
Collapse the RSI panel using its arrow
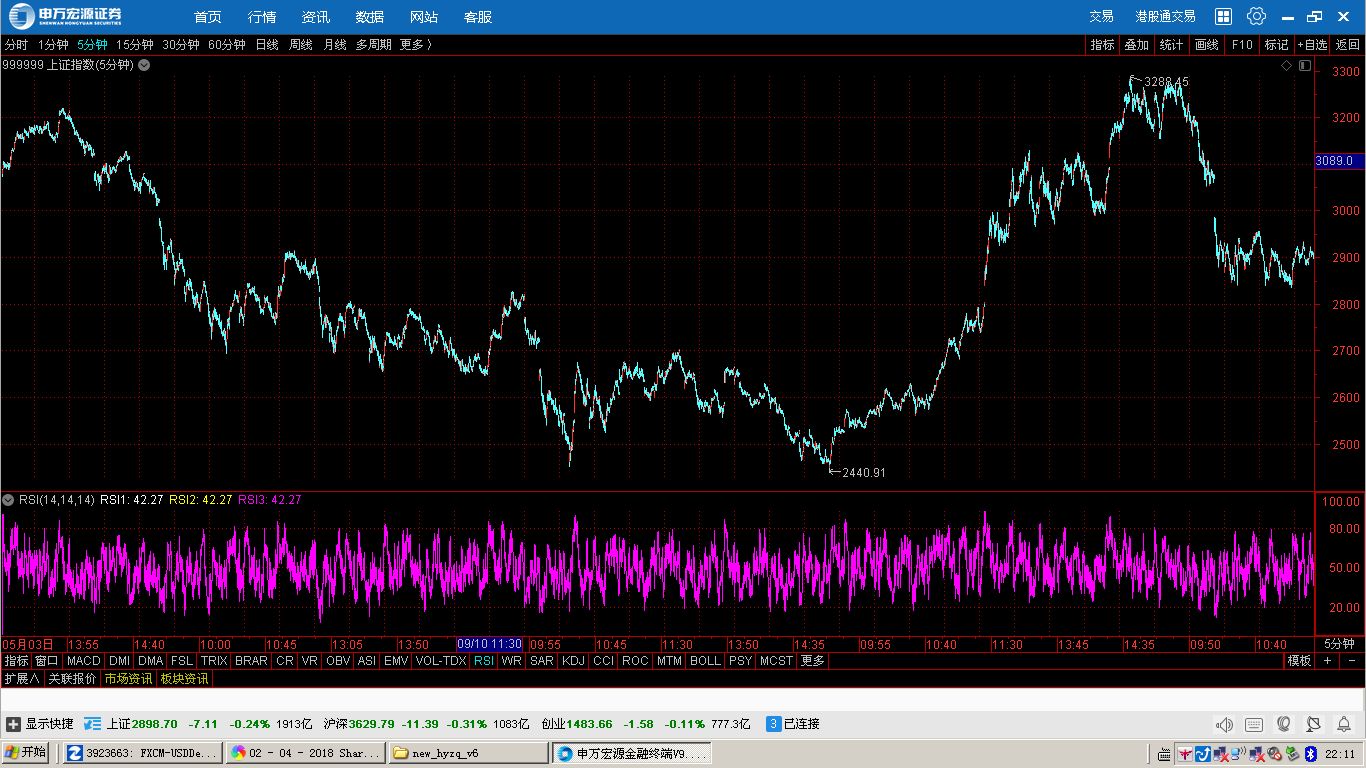pos(8,500)
